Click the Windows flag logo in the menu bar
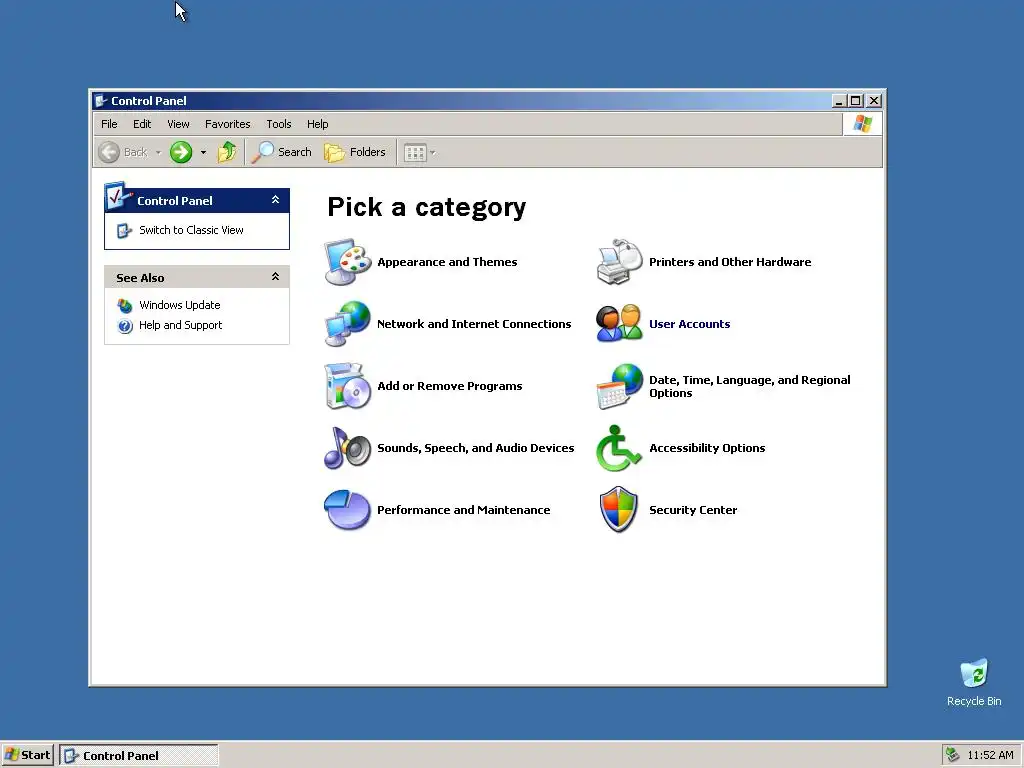Screen dimensions: 1024x768 [863, 123]
